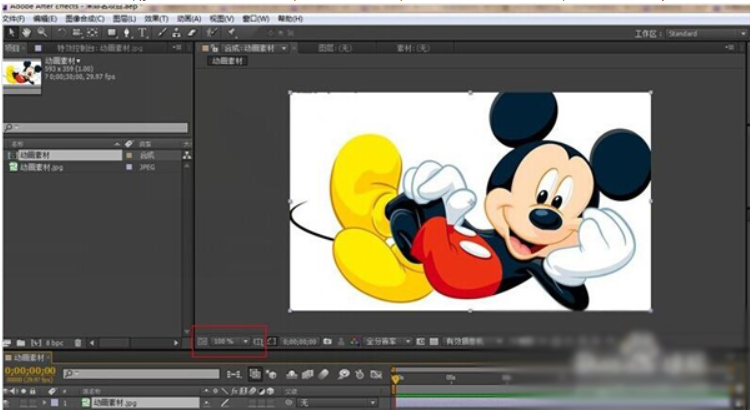Click the timeline timecode 0;00;00;00
This screenshot has width=750, height=413.
click(30, 371)
